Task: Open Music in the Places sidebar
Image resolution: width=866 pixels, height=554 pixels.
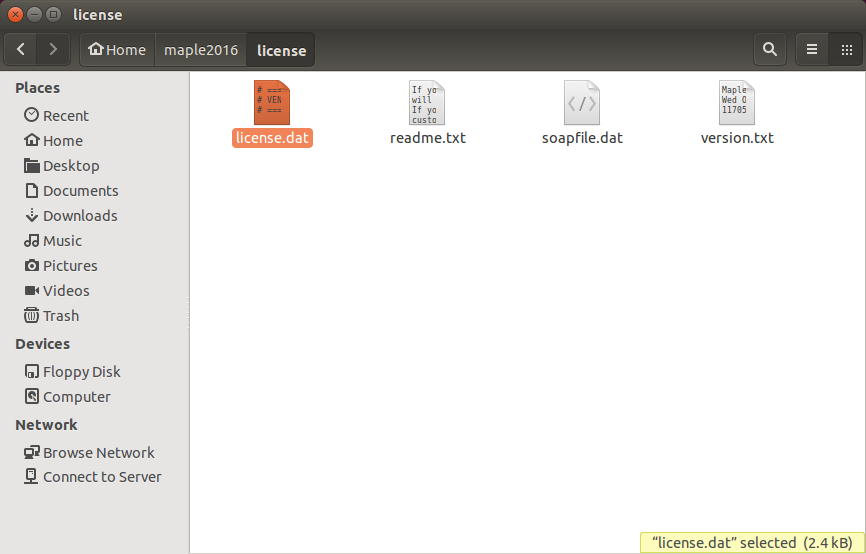Action: click(x=62, y=241)
